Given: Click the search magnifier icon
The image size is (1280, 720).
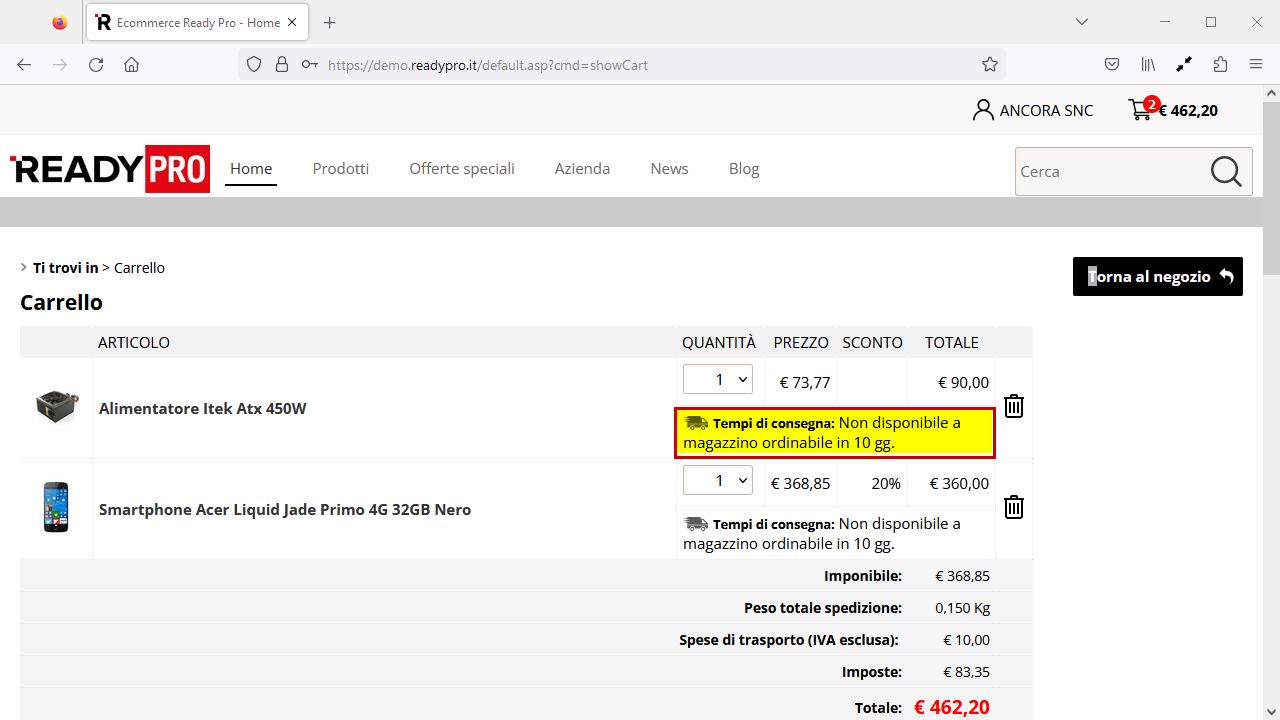Looking at the screenshot, I should (x=1226, y=171).
